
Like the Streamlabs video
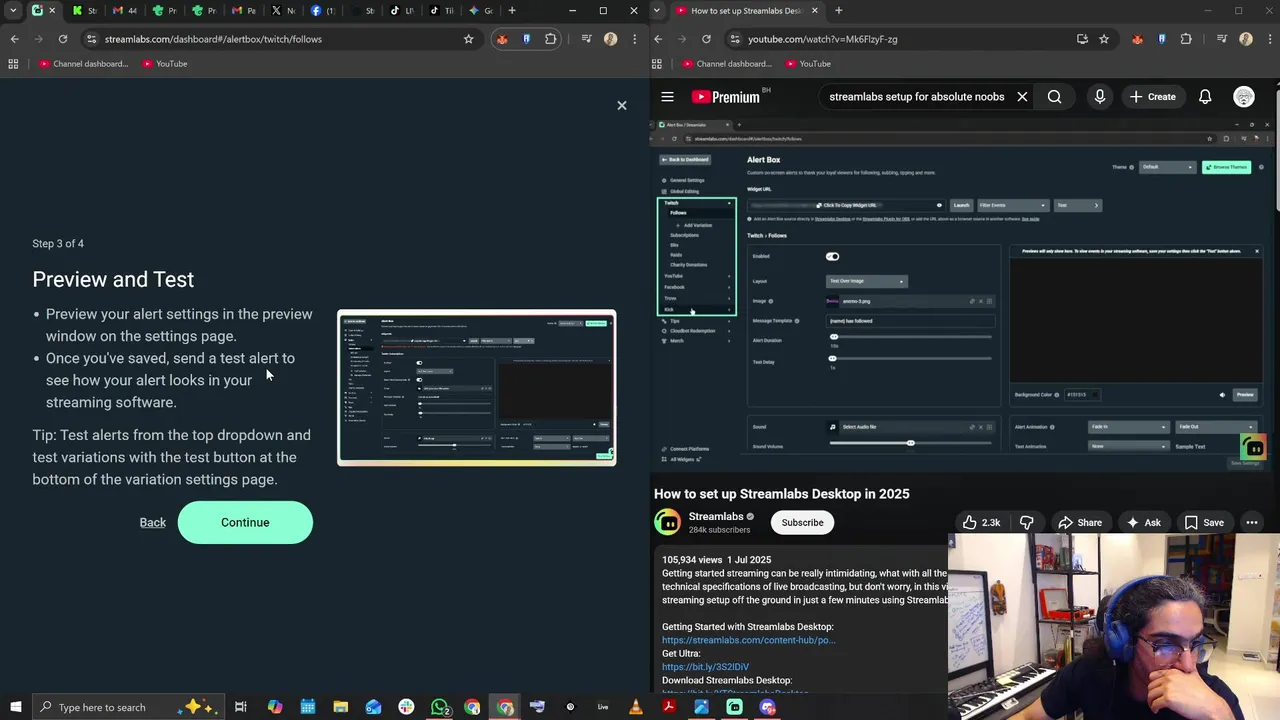[x=981, y=522]
